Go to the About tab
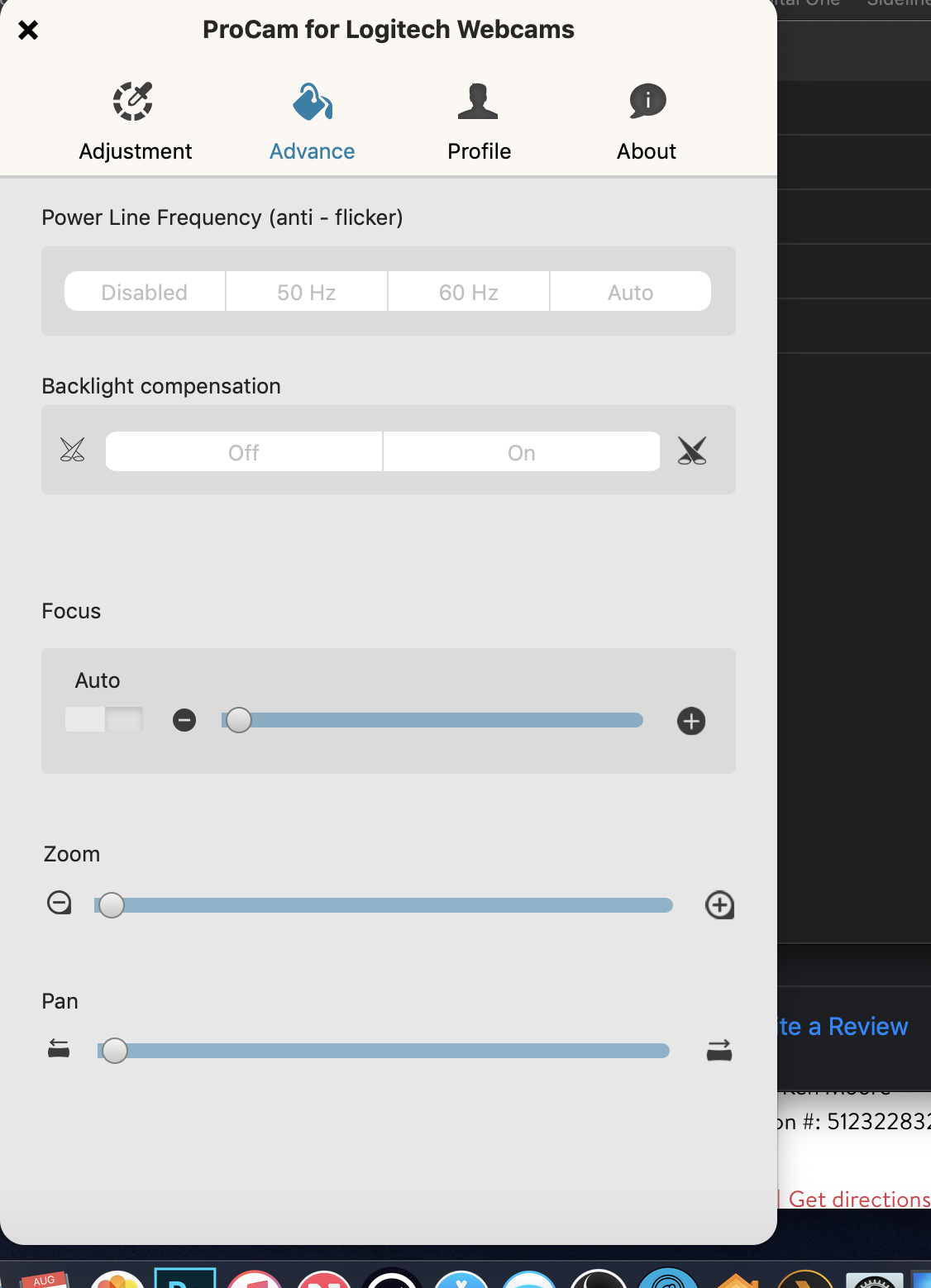The image size is (931, 1288). point(647,122)
